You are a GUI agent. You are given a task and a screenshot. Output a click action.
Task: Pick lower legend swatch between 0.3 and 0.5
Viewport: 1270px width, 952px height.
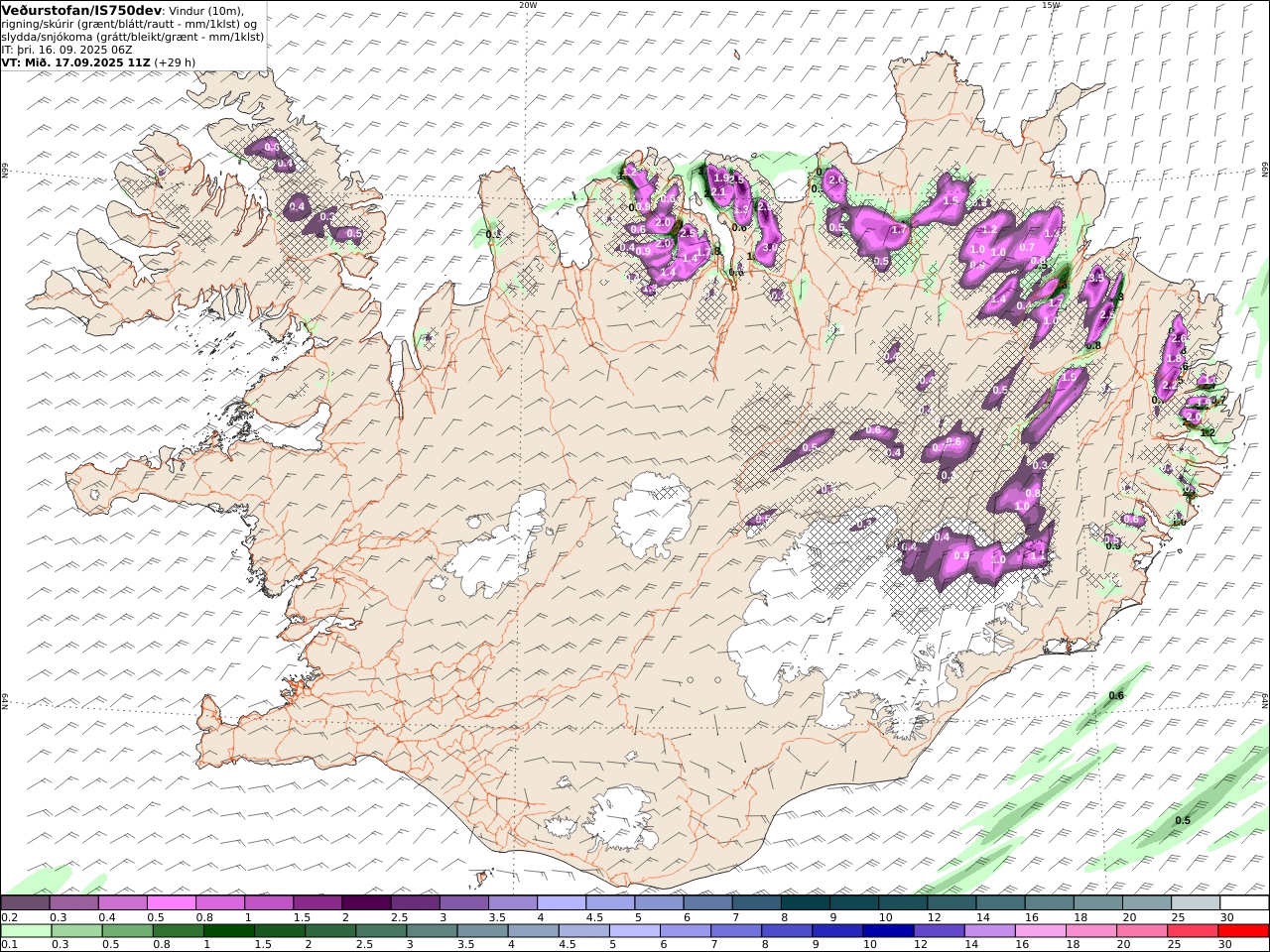click(75, 931)
